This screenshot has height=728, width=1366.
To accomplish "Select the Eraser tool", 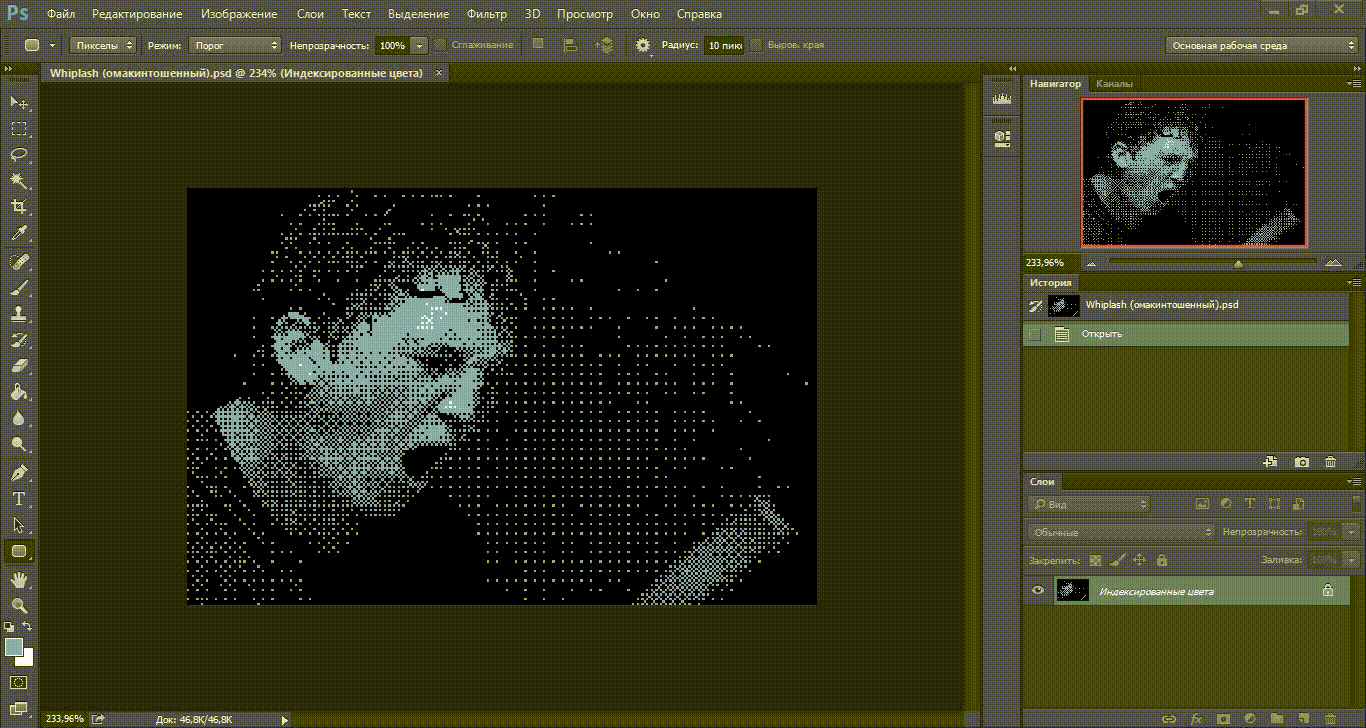I will [x=19, y=366].
